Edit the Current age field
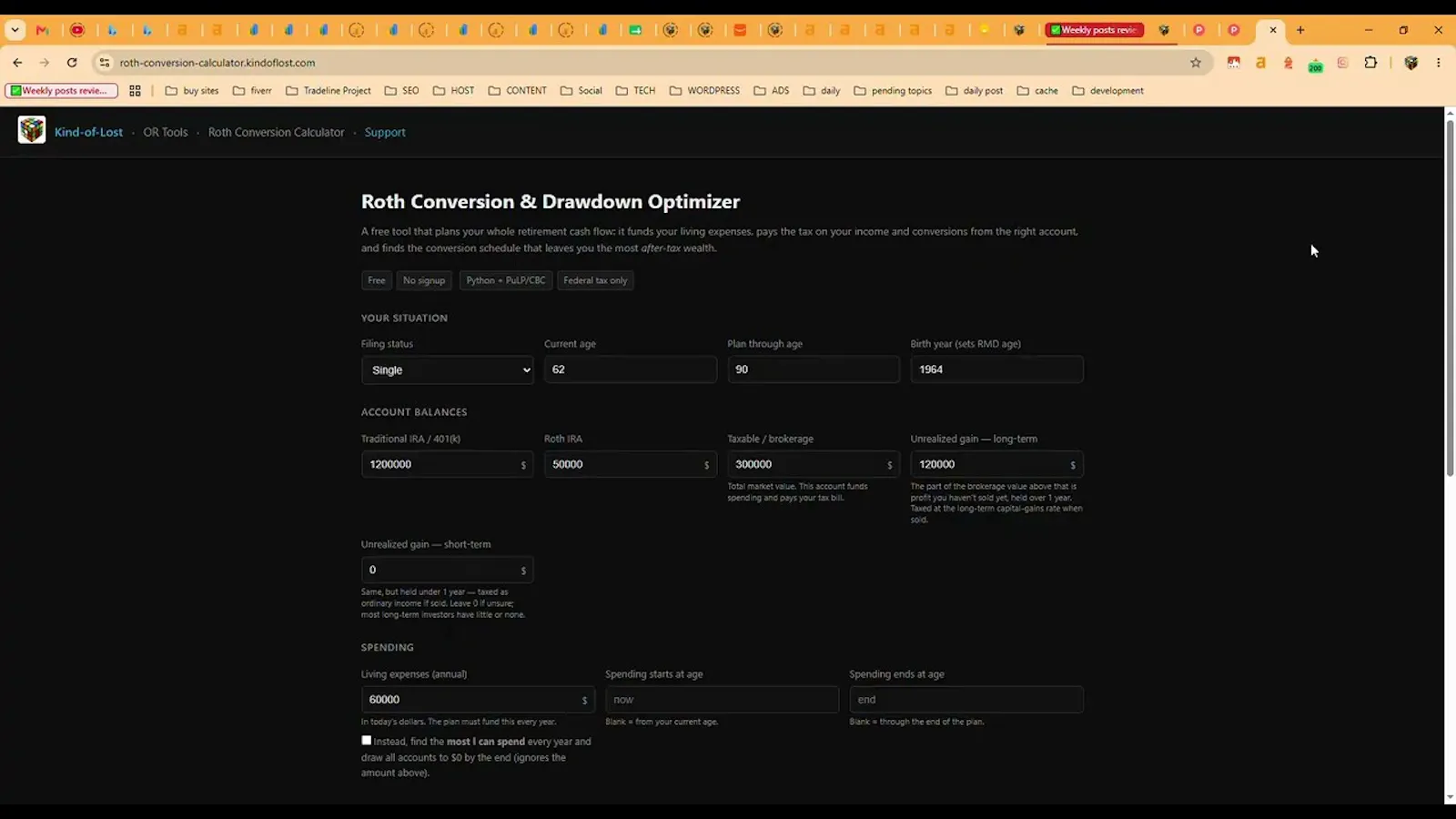Viewport: 1456px width, 819px height. tap(630, 369)
